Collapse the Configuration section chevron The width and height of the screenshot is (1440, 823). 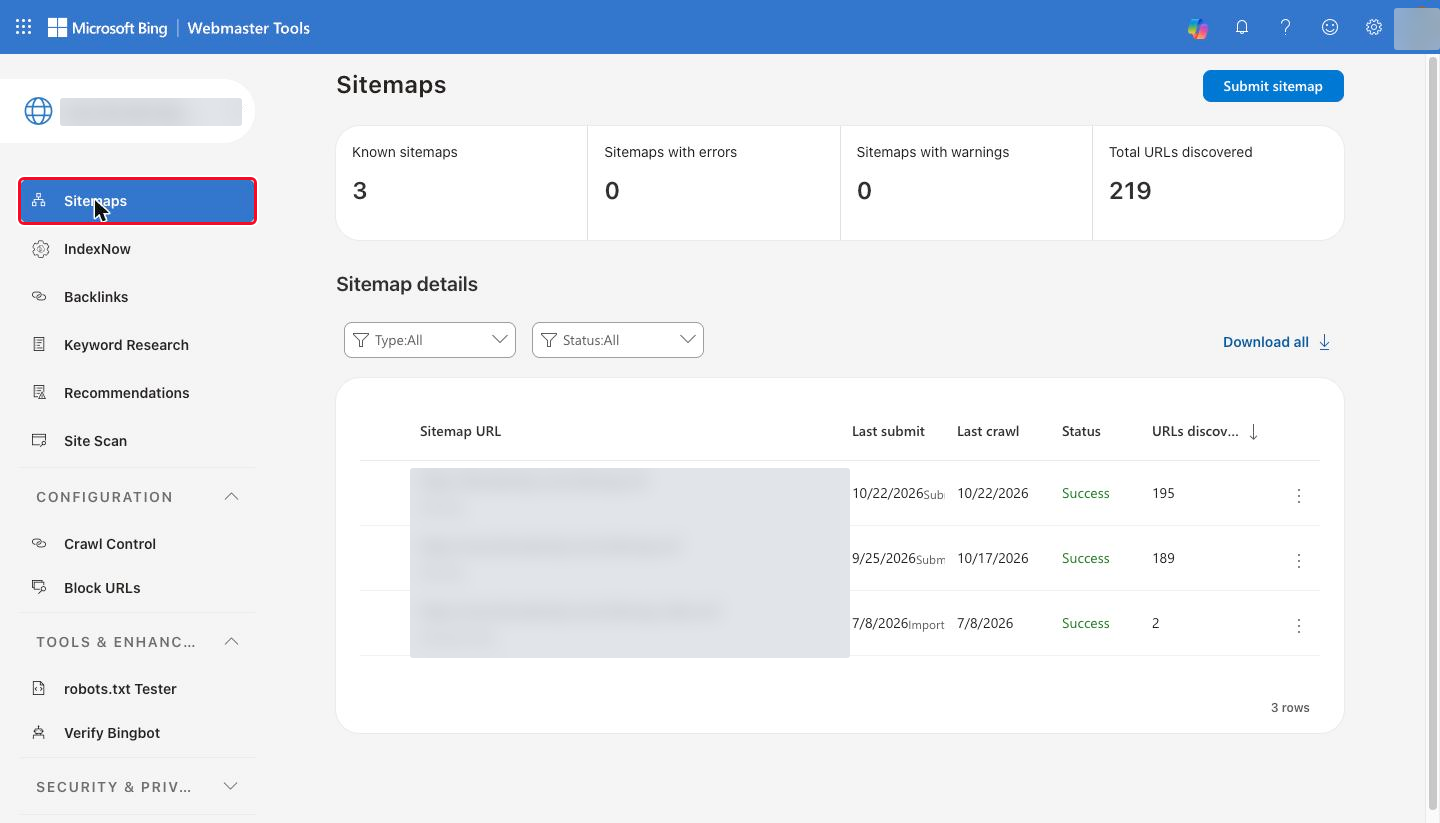coord(231,497)
